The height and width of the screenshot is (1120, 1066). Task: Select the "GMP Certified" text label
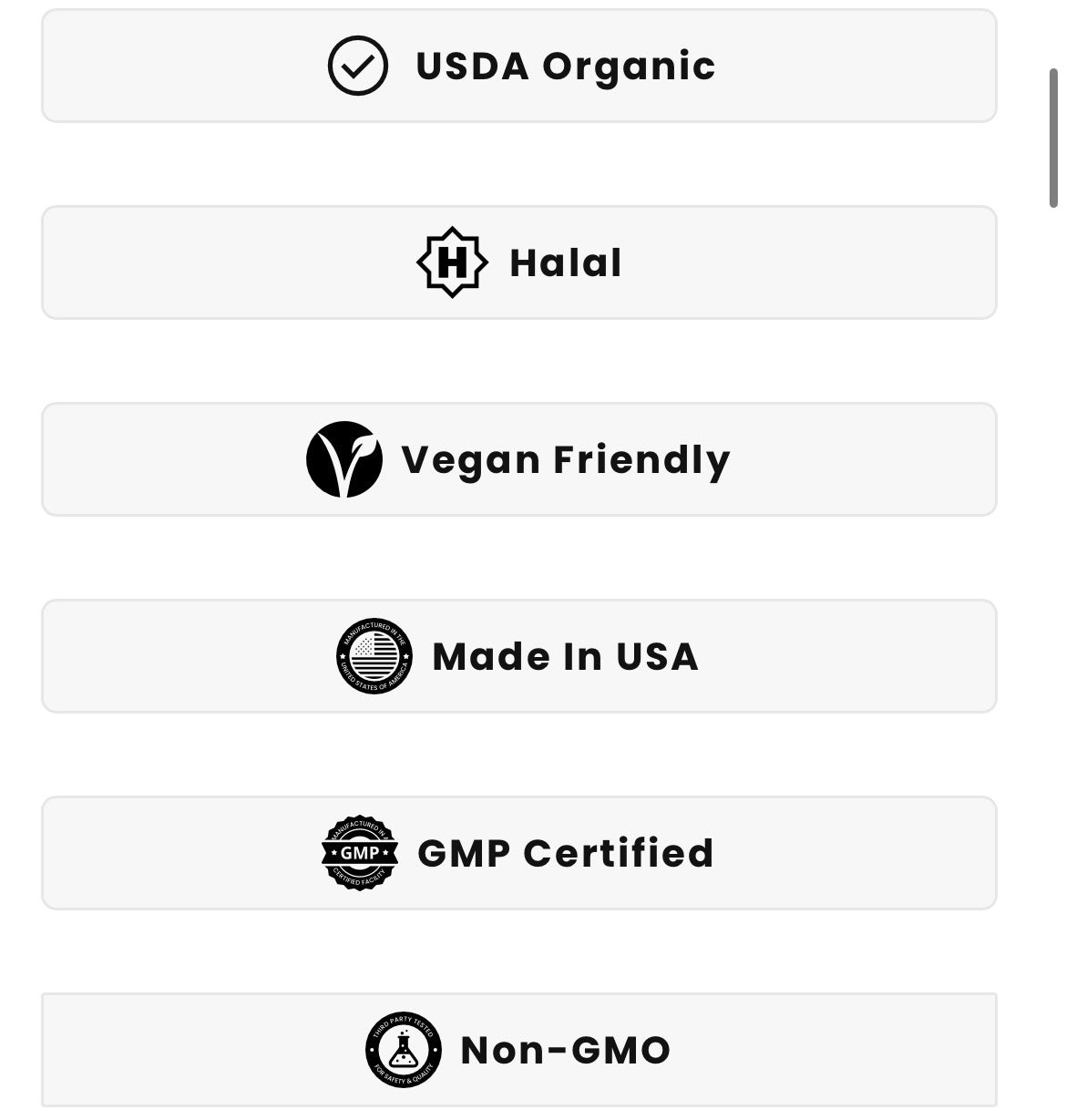565,854
